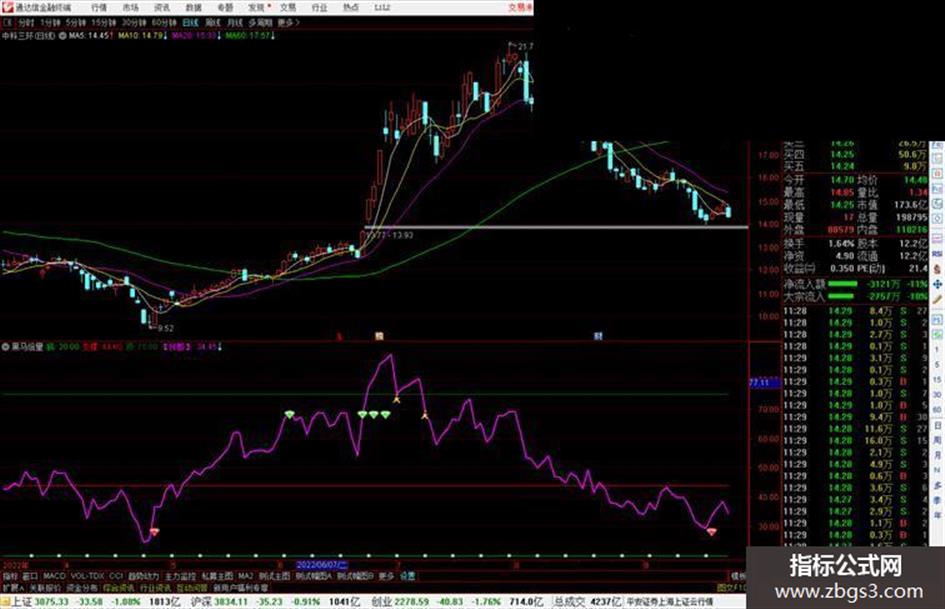The height and width of the screenshot is (609, 945).
Task: Click the circle icon beside 黑马起量 indicator
Action: pyautogui.click(x=5, y=347)
